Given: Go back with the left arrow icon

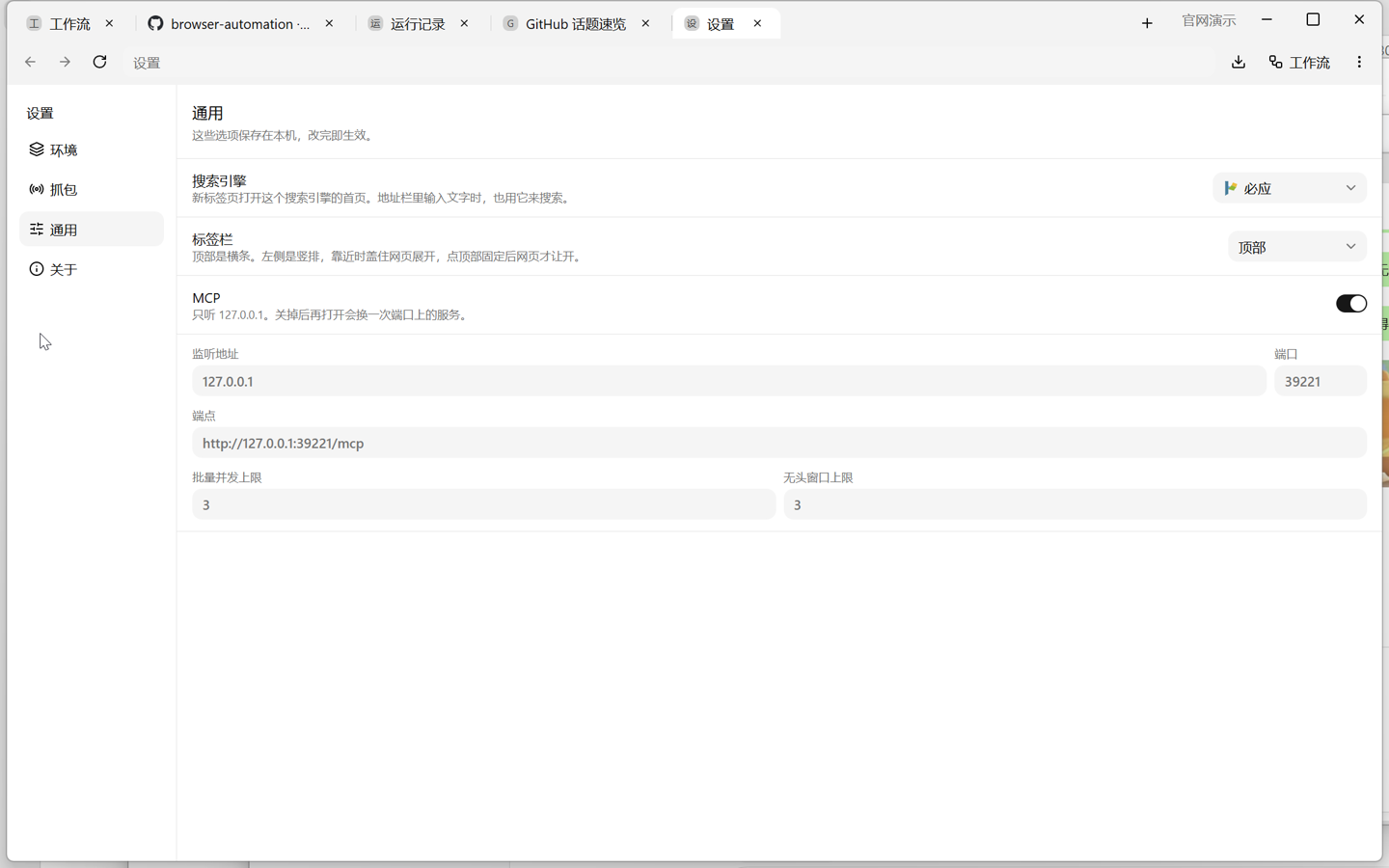Looking at the screenshot, I should [x=30, y=62].
